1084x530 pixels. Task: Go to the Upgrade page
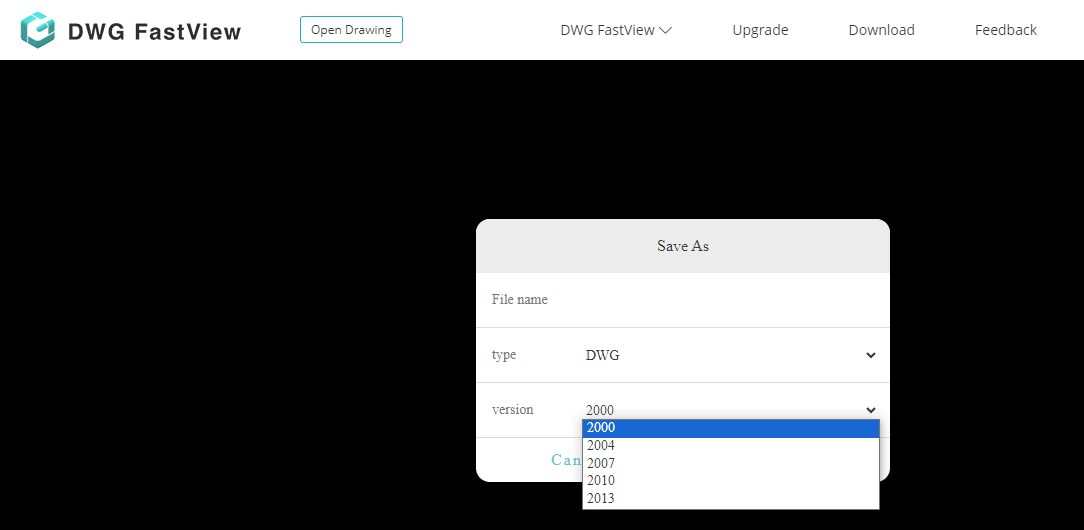click(760, 30)
